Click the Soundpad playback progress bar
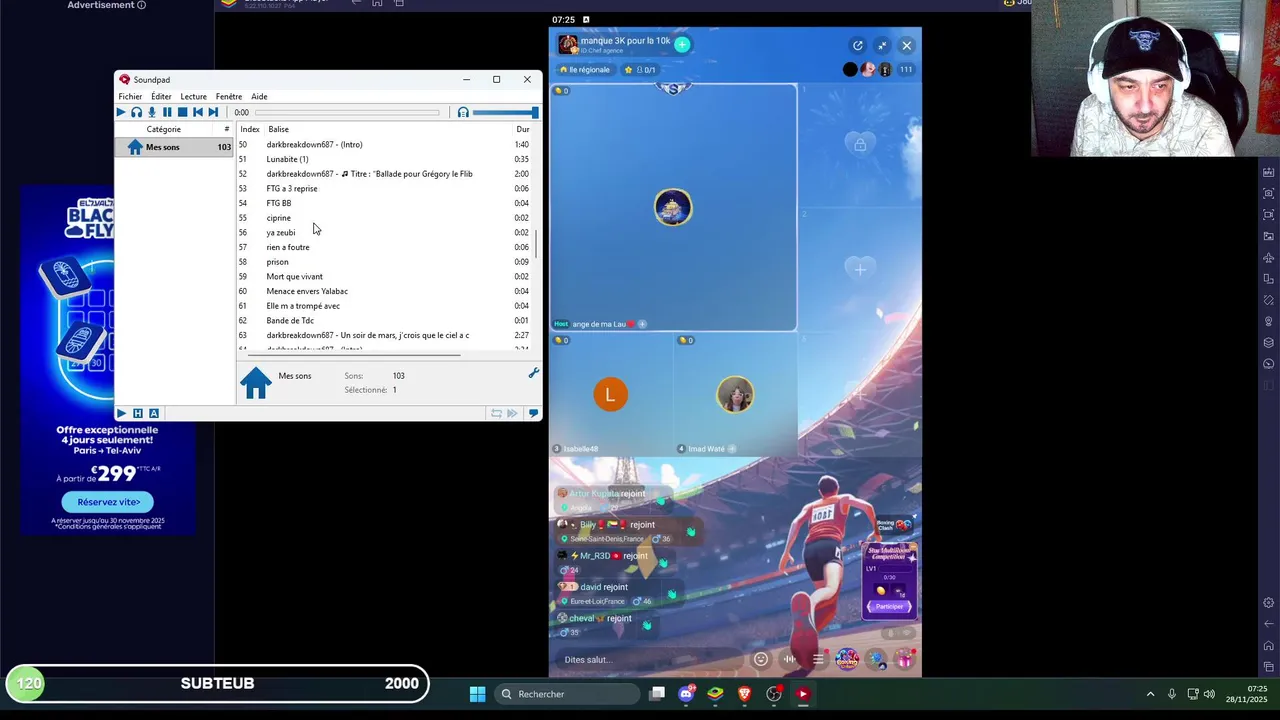The height and width of the screenshot is (720, 1280). 346,112
